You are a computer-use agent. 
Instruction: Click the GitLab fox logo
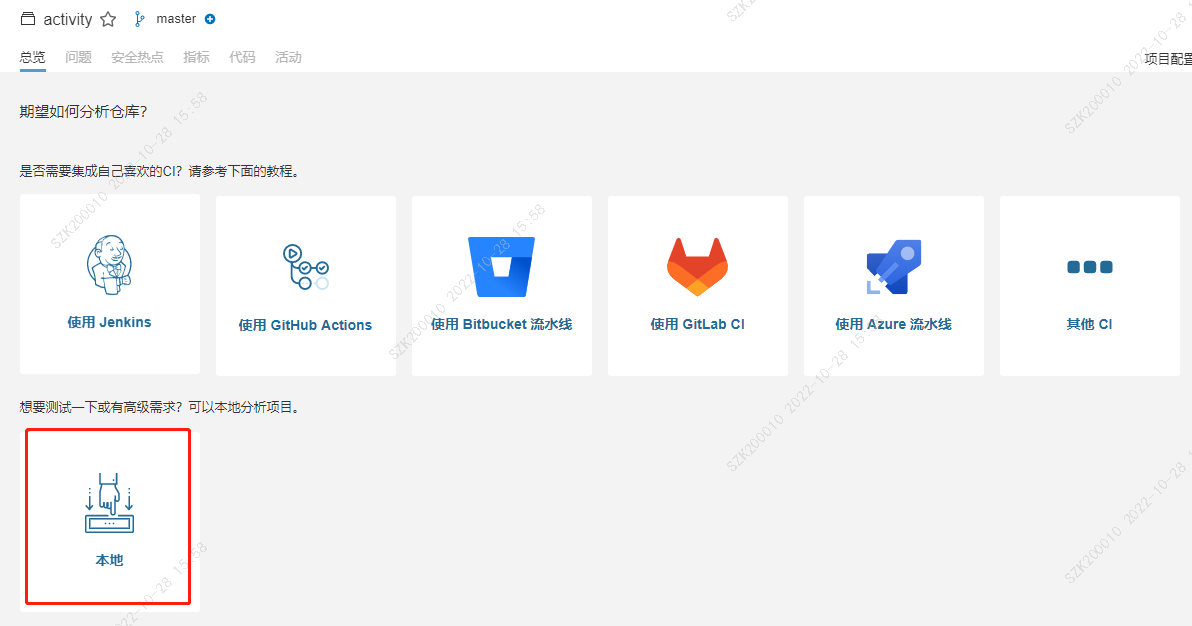pyautogui.click(x=697, y=266)
